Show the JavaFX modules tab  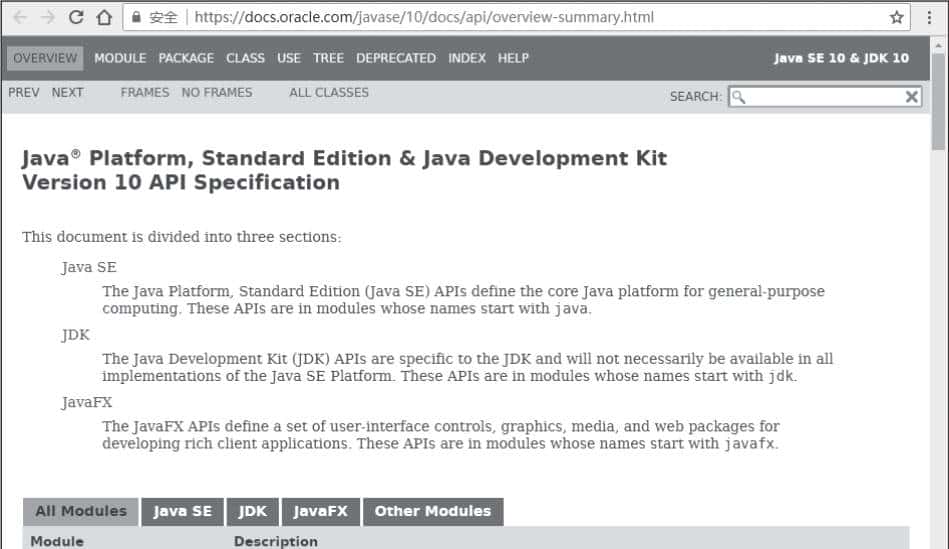[320, 511]
